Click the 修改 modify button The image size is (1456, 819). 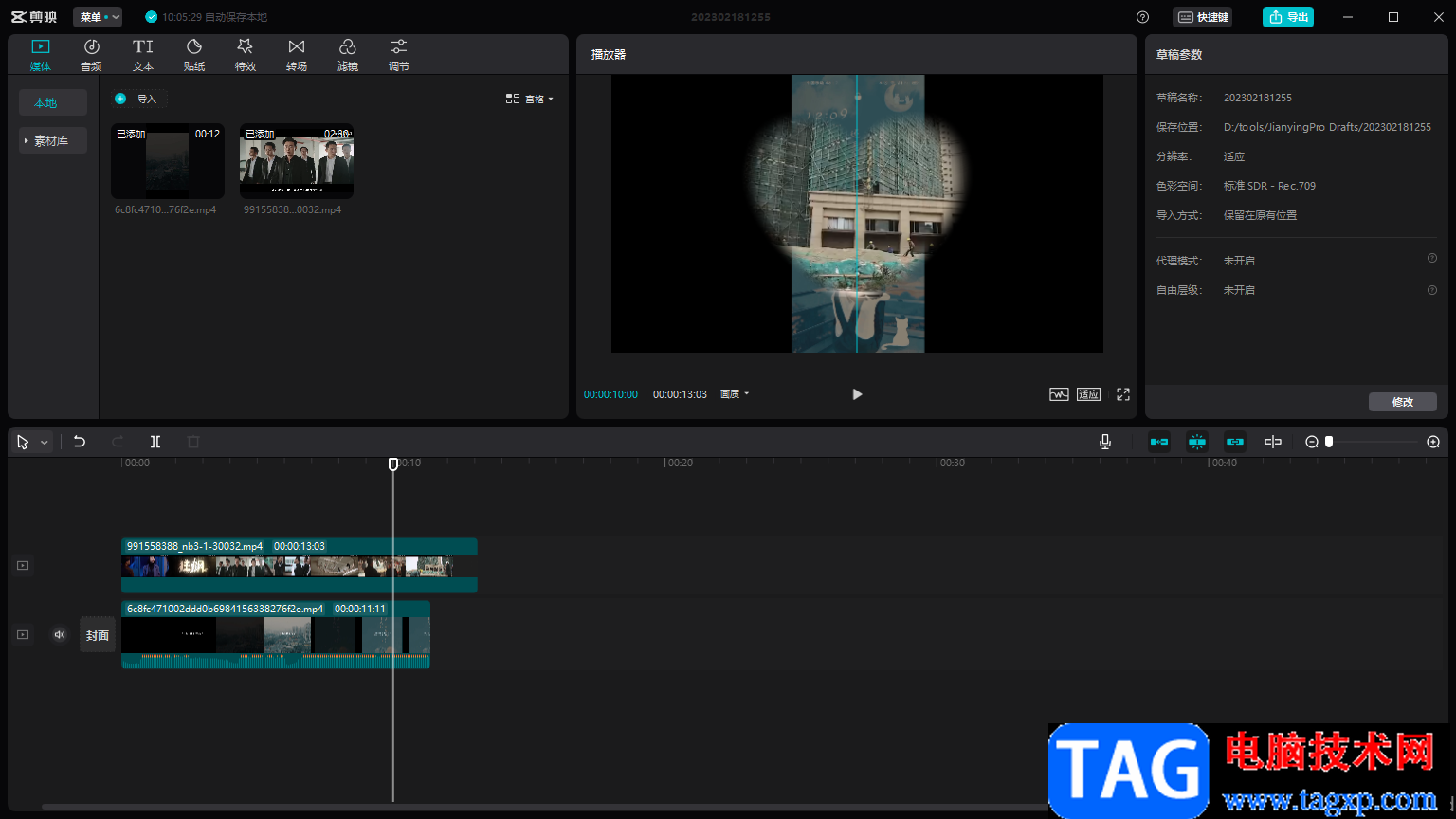pos(1403,402)
